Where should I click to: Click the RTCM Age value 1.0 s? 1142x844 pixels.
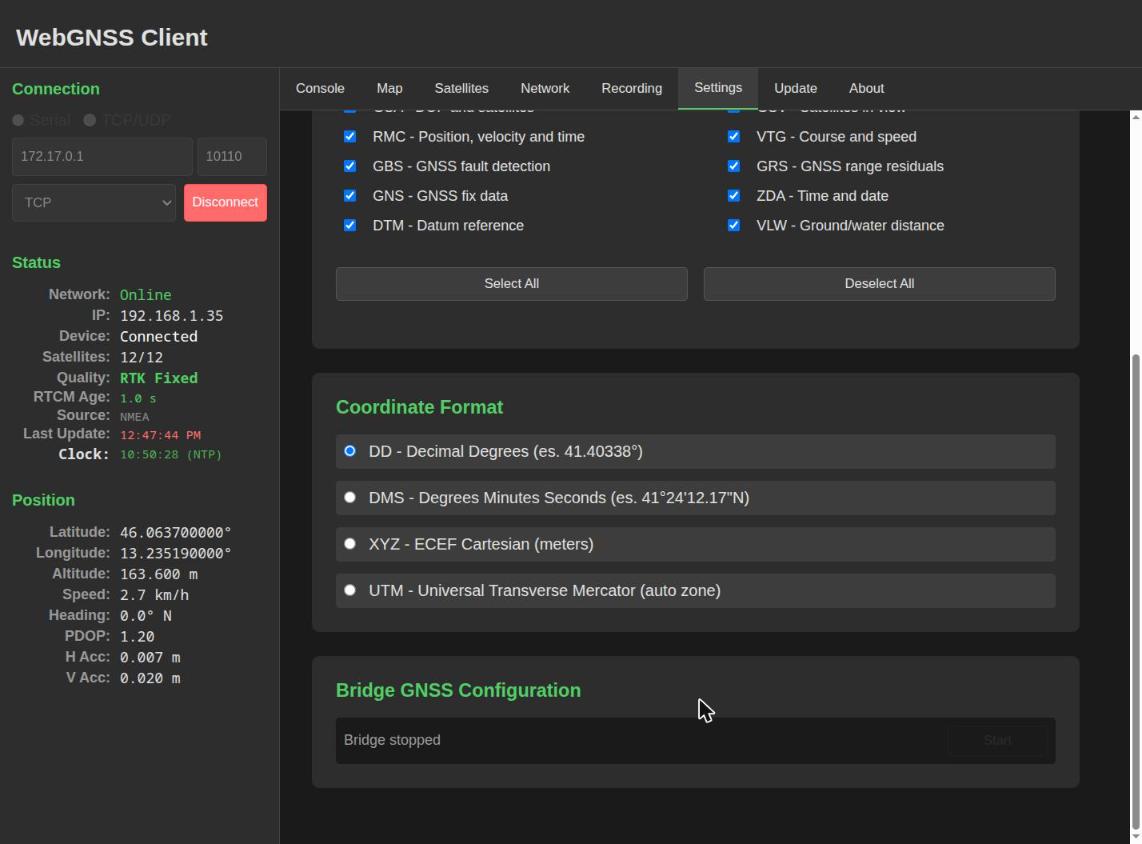[138, 398]
